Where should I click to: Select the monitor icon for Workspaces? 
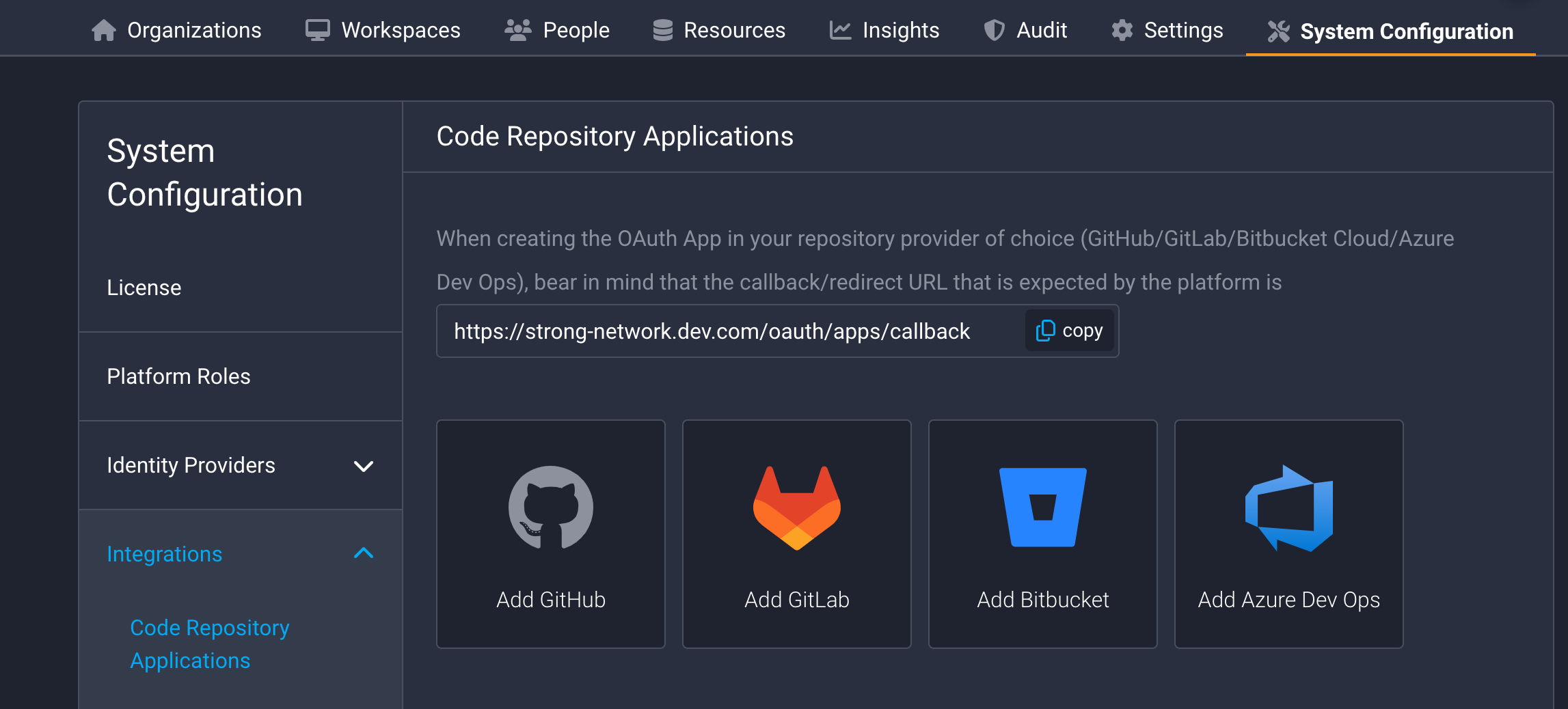tap(317, 30)
